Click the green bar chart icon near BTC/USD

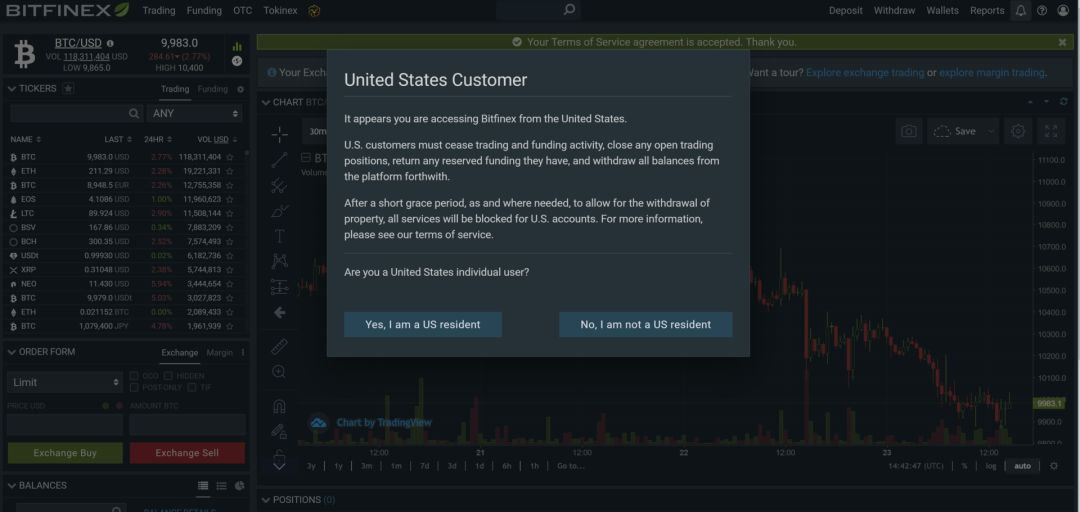237,46
